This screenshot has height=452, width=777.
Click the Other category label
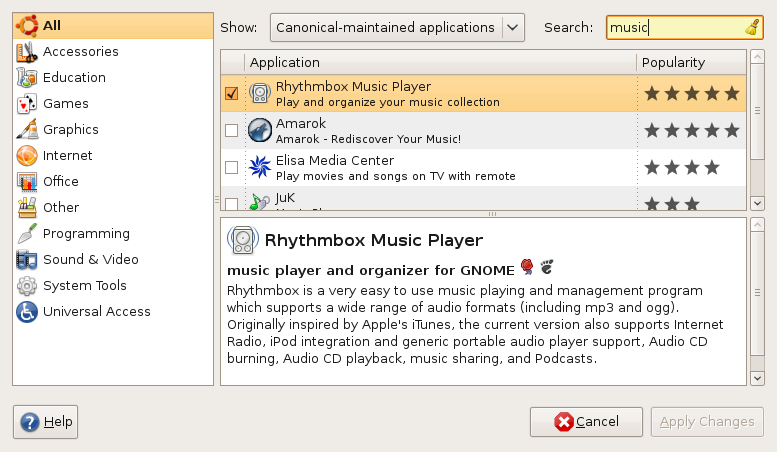pyautogui.click(x=61, y=208)
